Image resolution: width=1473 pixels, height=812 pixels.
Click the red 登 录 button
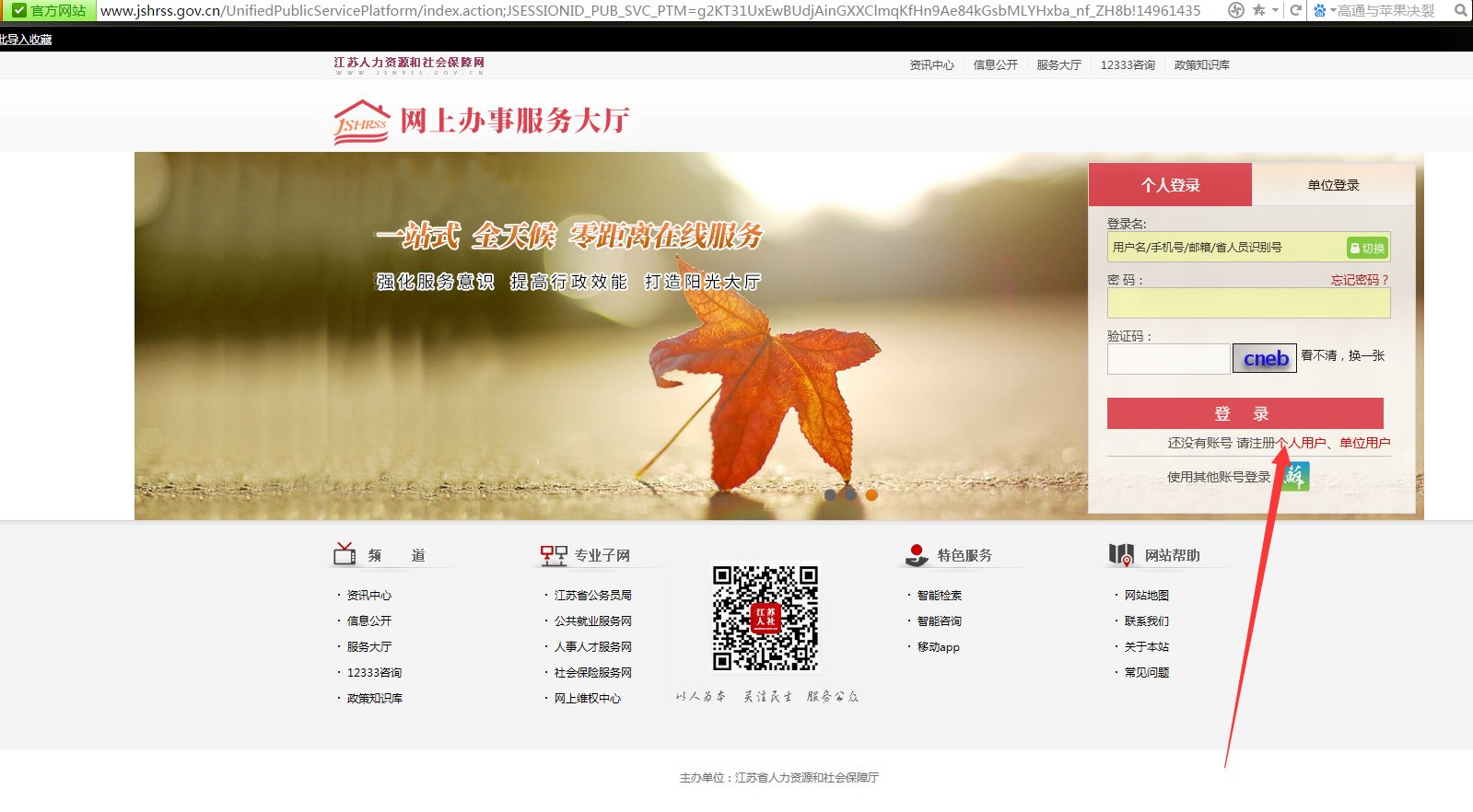click(1245, 413)
